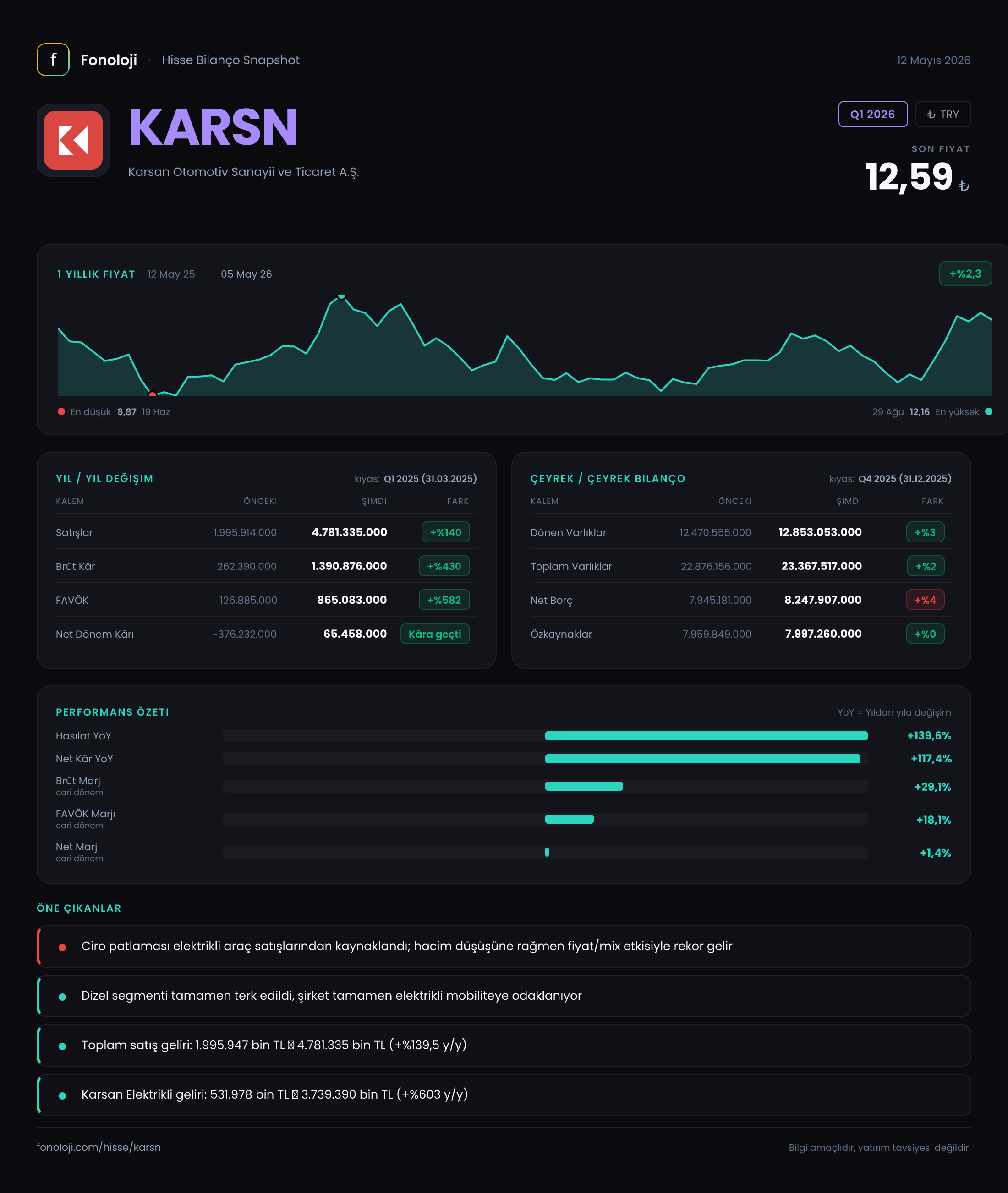The image size is (1008, 1193).
Task: Click the Brüt Marj progress bar
Action: (545, 786)
